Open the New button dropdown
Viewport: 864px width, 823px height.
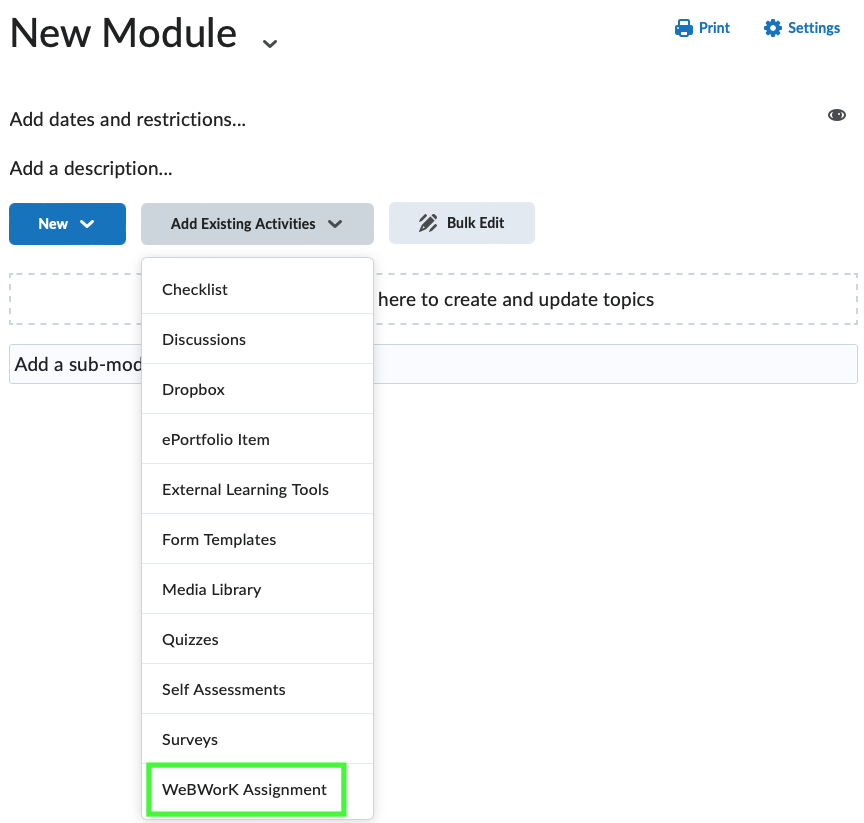click(x=67, y=224)
